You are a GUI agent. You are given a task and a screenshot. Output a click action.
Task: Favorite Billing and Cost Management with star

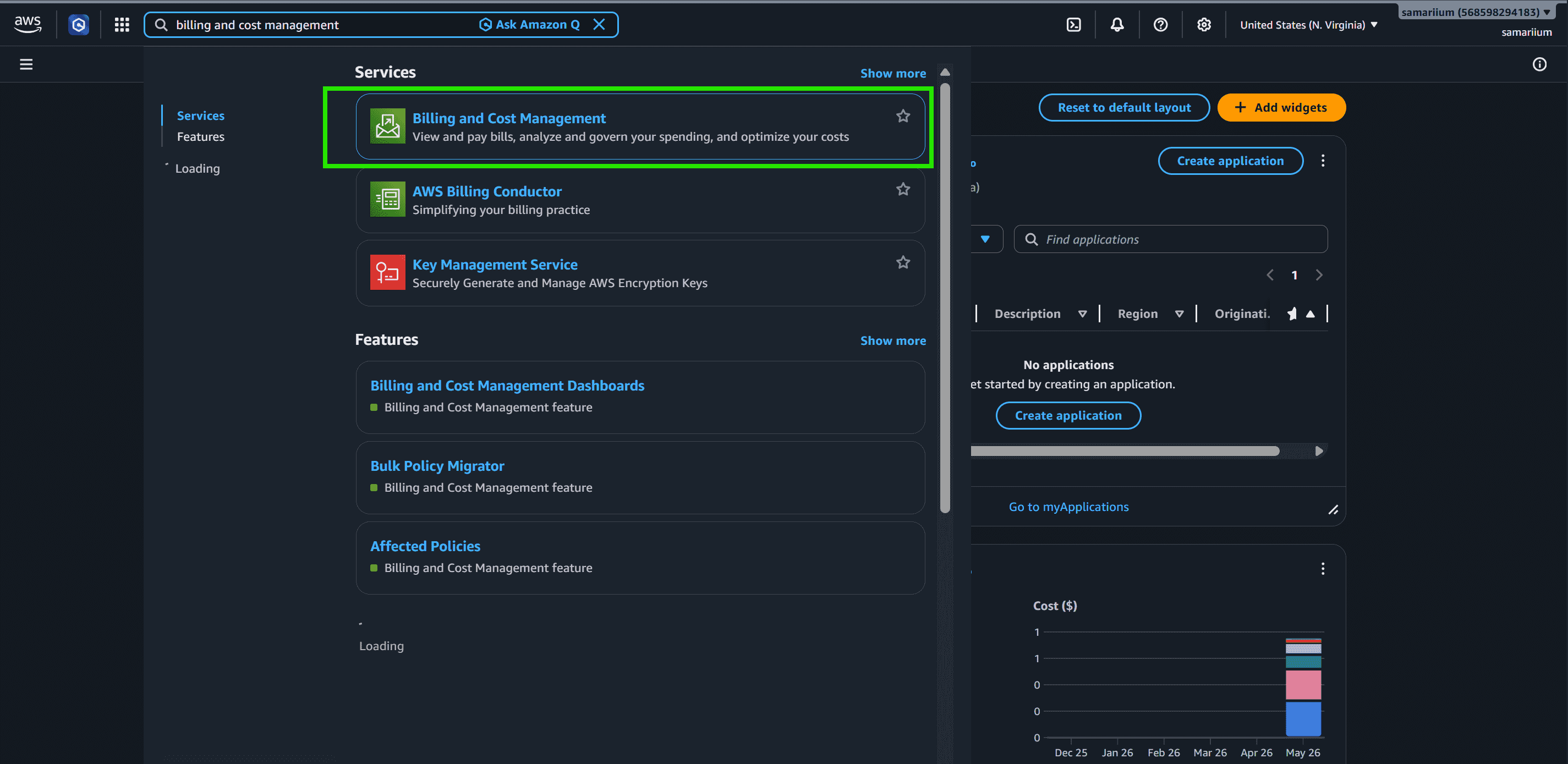point(903,116)
